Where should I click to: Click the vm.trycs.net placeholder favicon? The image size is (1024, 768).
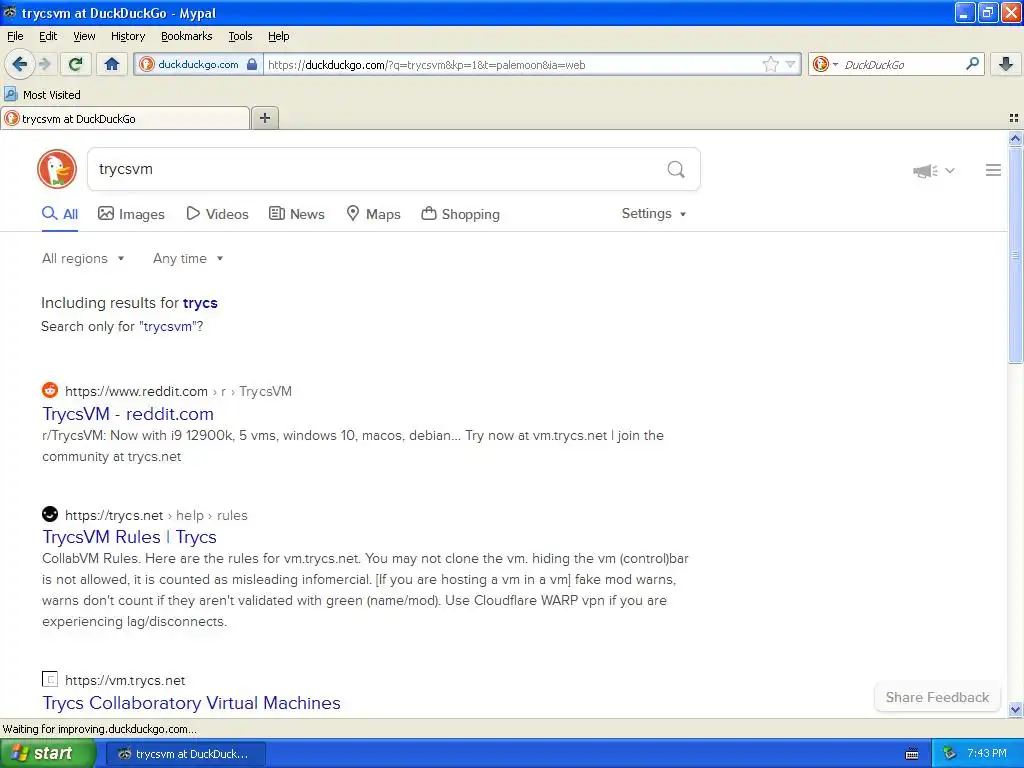pyautogui.click(x=50, y=679)
